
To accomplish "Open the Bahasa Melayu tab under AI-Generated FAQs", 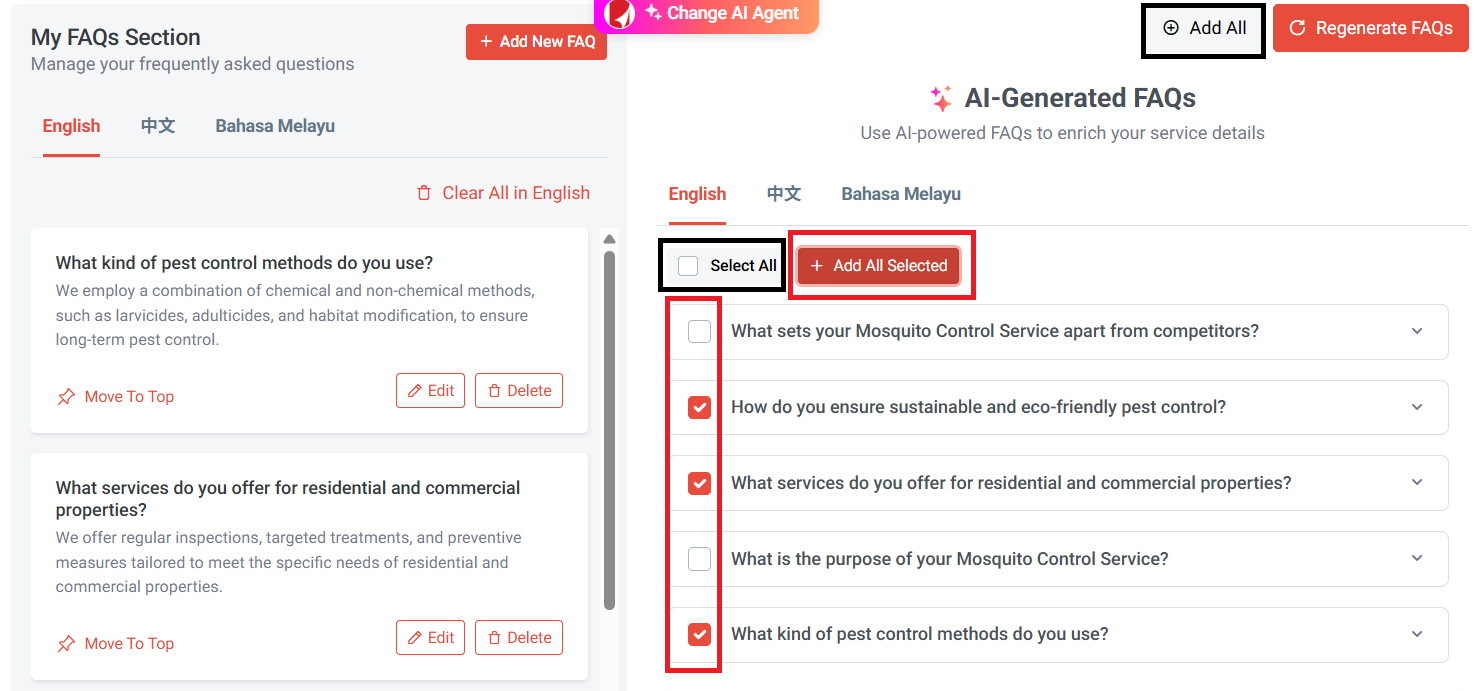I will [900, 193].
